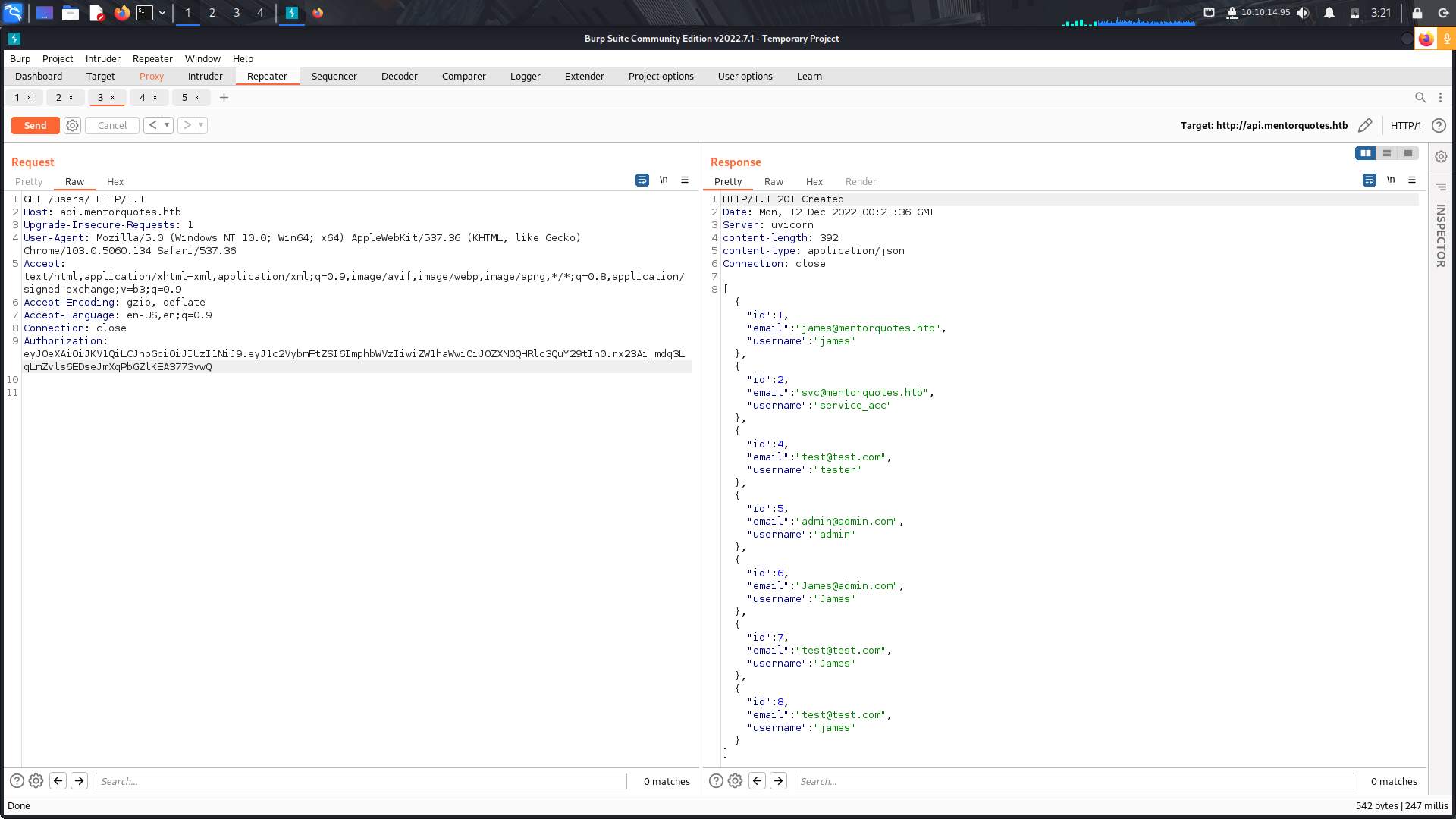Adjust the volume control in the system tray
Image resolution: width=1456 pixels, height=819 pixels.
(1303, 12)
